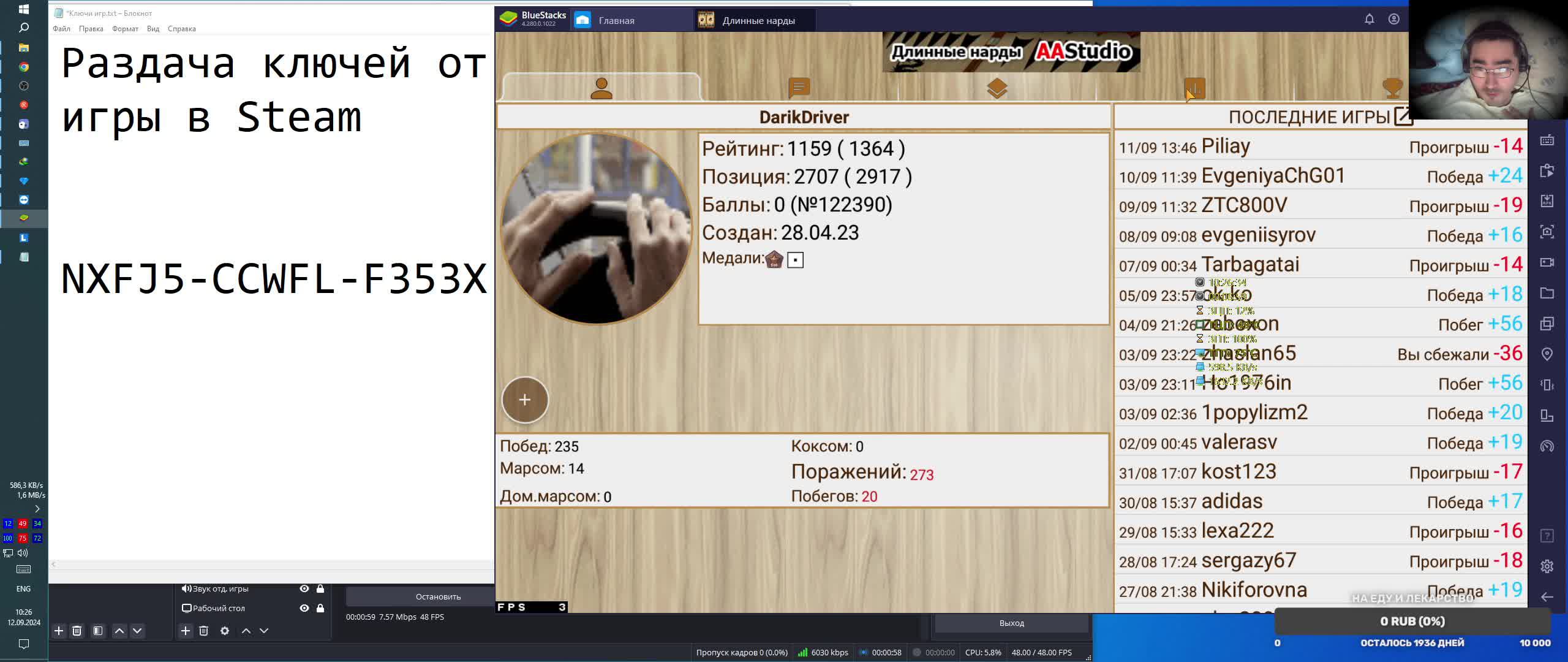Screen dimensions: 1568x662
Task: Open the profile tab icon
Action: coord(601,88)
